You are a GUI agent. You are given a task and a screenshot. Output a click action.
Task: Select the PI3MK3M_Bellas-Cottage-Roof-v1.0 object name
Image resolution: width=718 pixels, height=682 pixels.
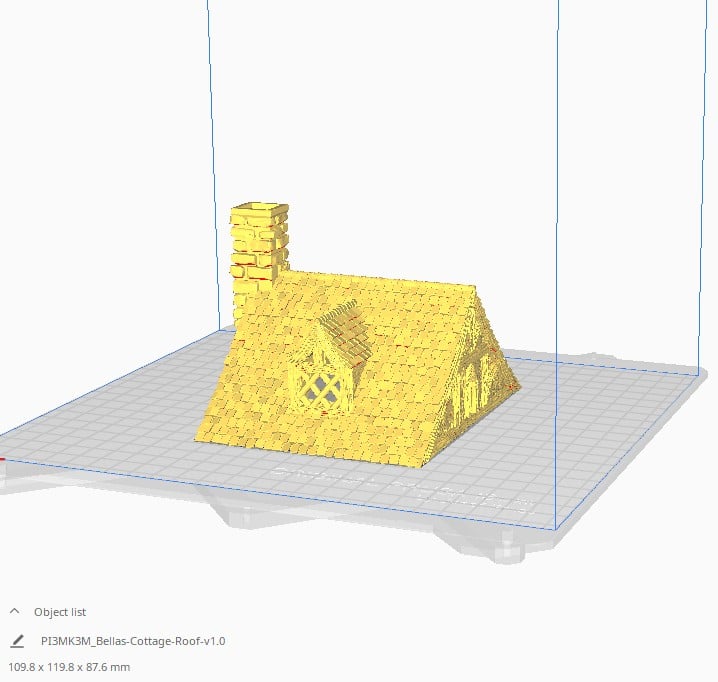pyautogui.click(x=132, y=641)
